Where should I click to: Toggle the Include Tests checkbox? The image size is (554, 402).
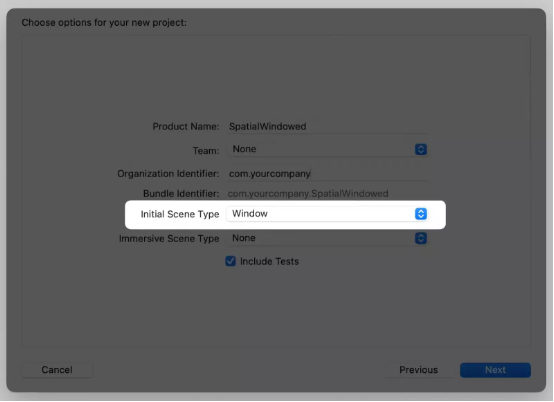tap(231, 261)
